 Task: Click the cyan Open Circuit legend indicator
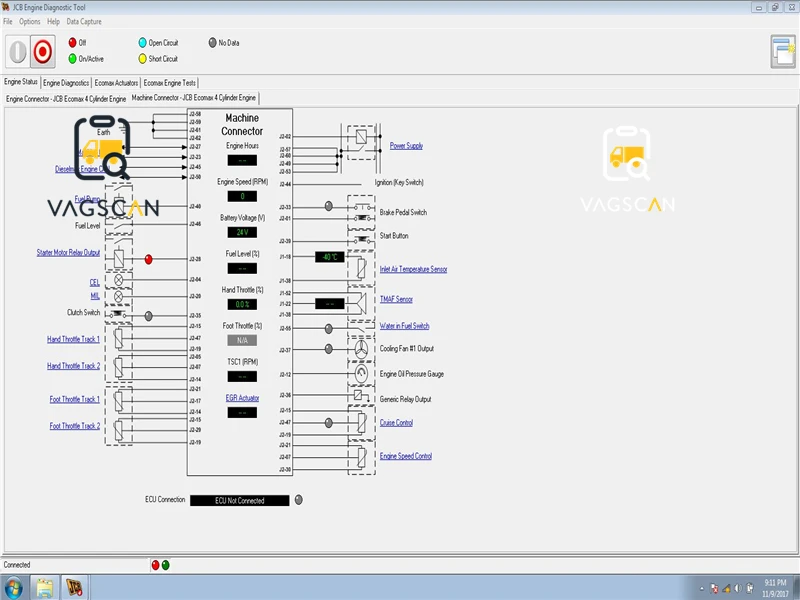click(x=142, y=42)
